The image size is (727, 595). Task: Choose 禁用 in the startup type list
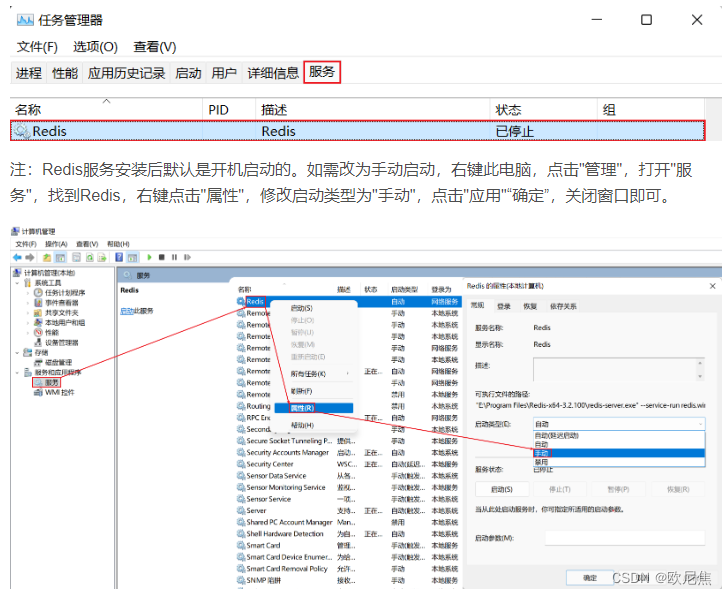click(619, 462)
